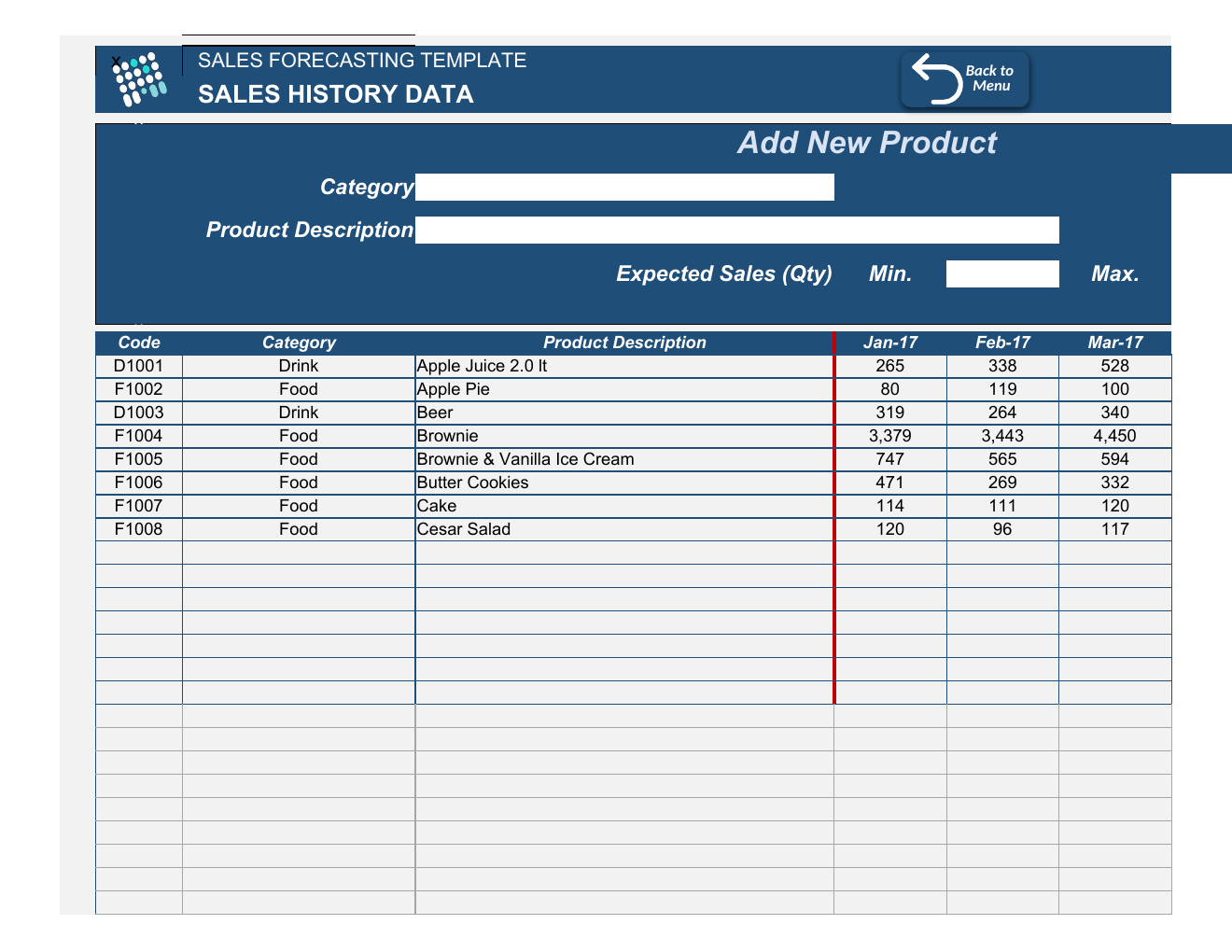Click the Butter Cookies cell
The width and height of the screenshot is (1232, 952).
(x=624, y=483)
